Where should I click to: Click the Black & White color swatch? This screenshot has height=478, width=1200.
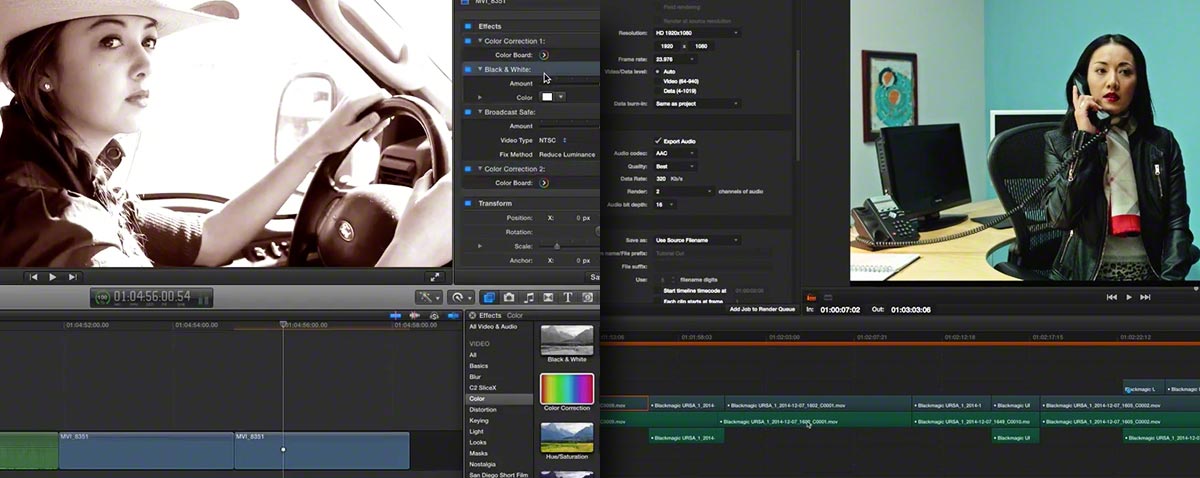[547, 97]
